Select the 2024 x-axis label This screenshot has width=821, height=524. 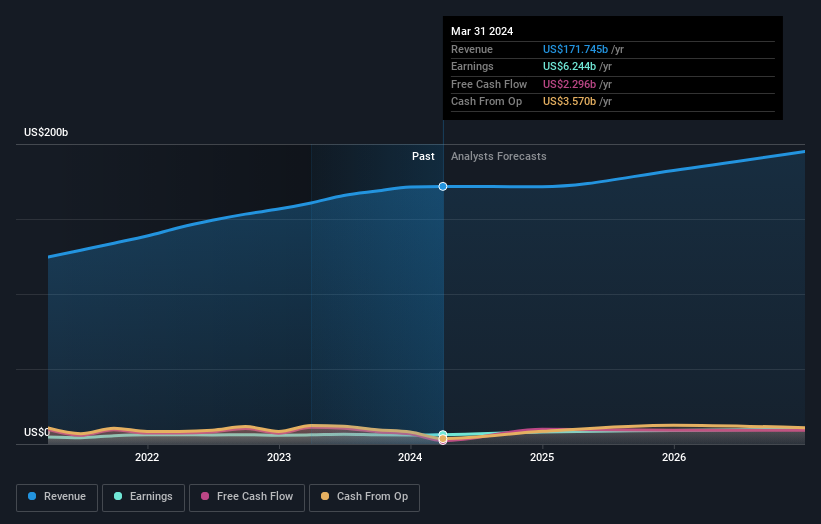[410, 458]
